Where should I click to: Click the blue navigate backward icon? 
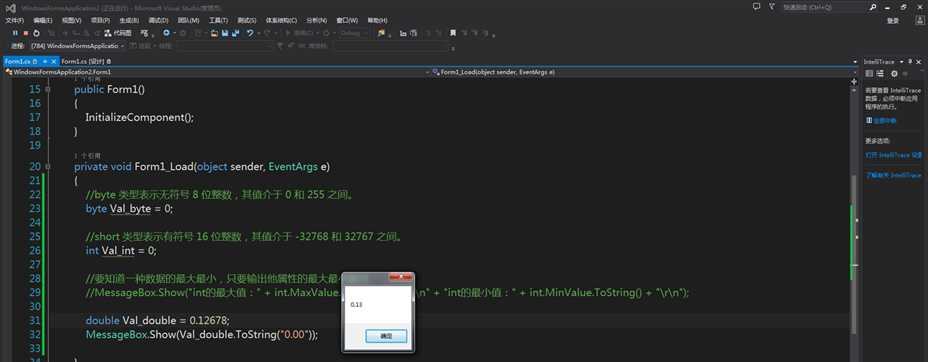(x=166, y=33)
